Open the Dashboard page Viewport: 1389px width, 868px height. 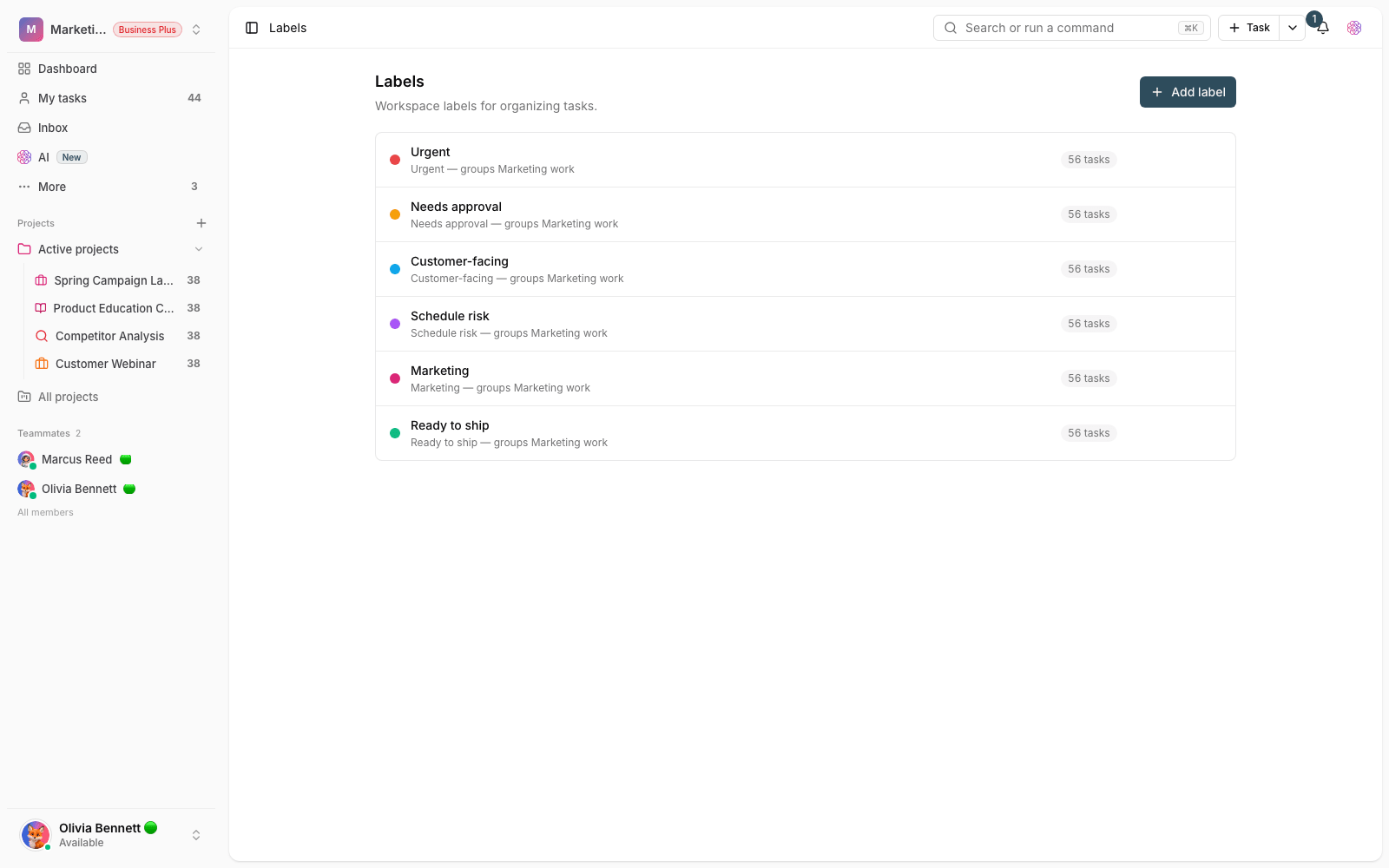pos(111,69)
